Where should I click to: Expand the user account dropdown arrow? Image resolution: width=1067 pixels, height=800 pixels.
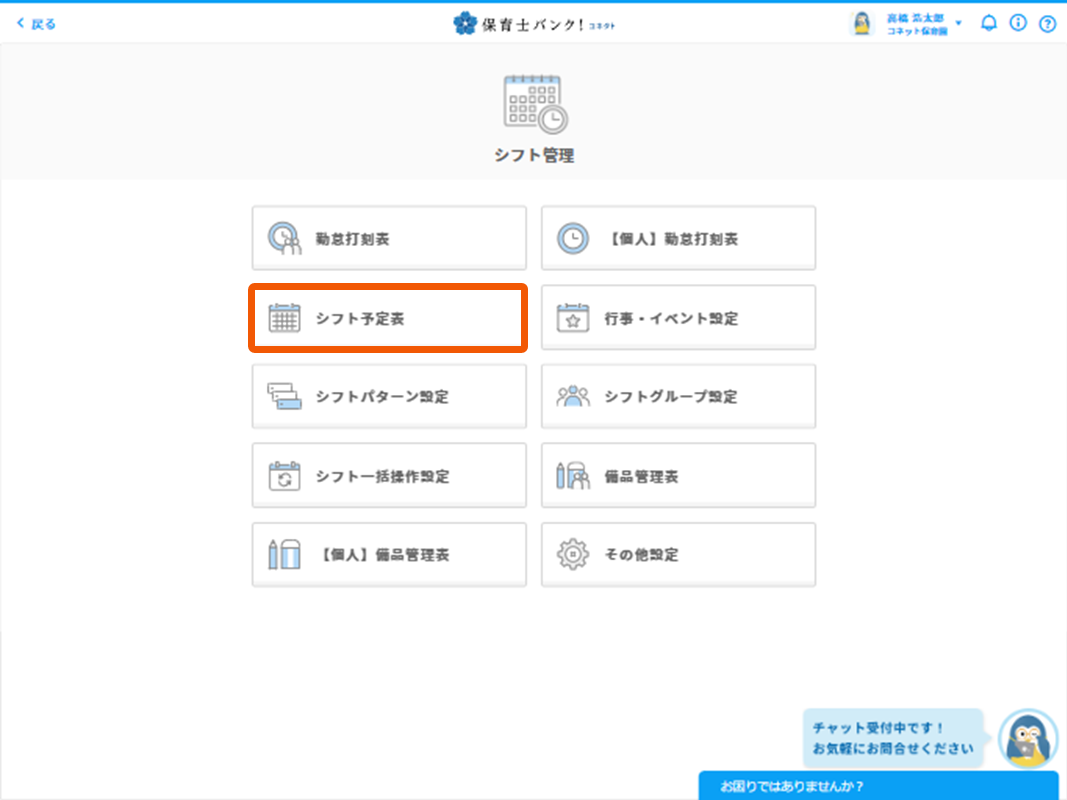959,23
